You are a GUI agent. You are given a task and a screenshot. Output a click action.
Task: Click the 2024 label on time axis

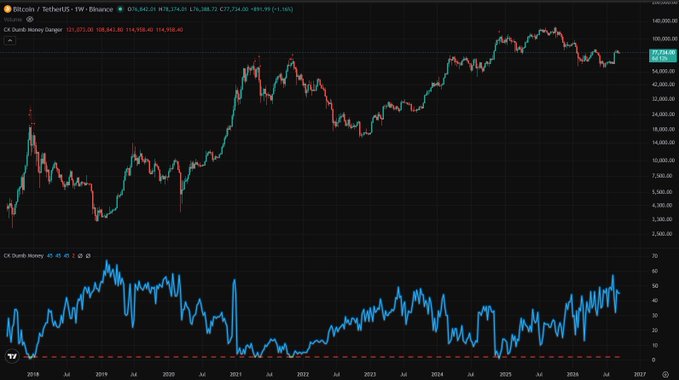[x=437, y=374]
